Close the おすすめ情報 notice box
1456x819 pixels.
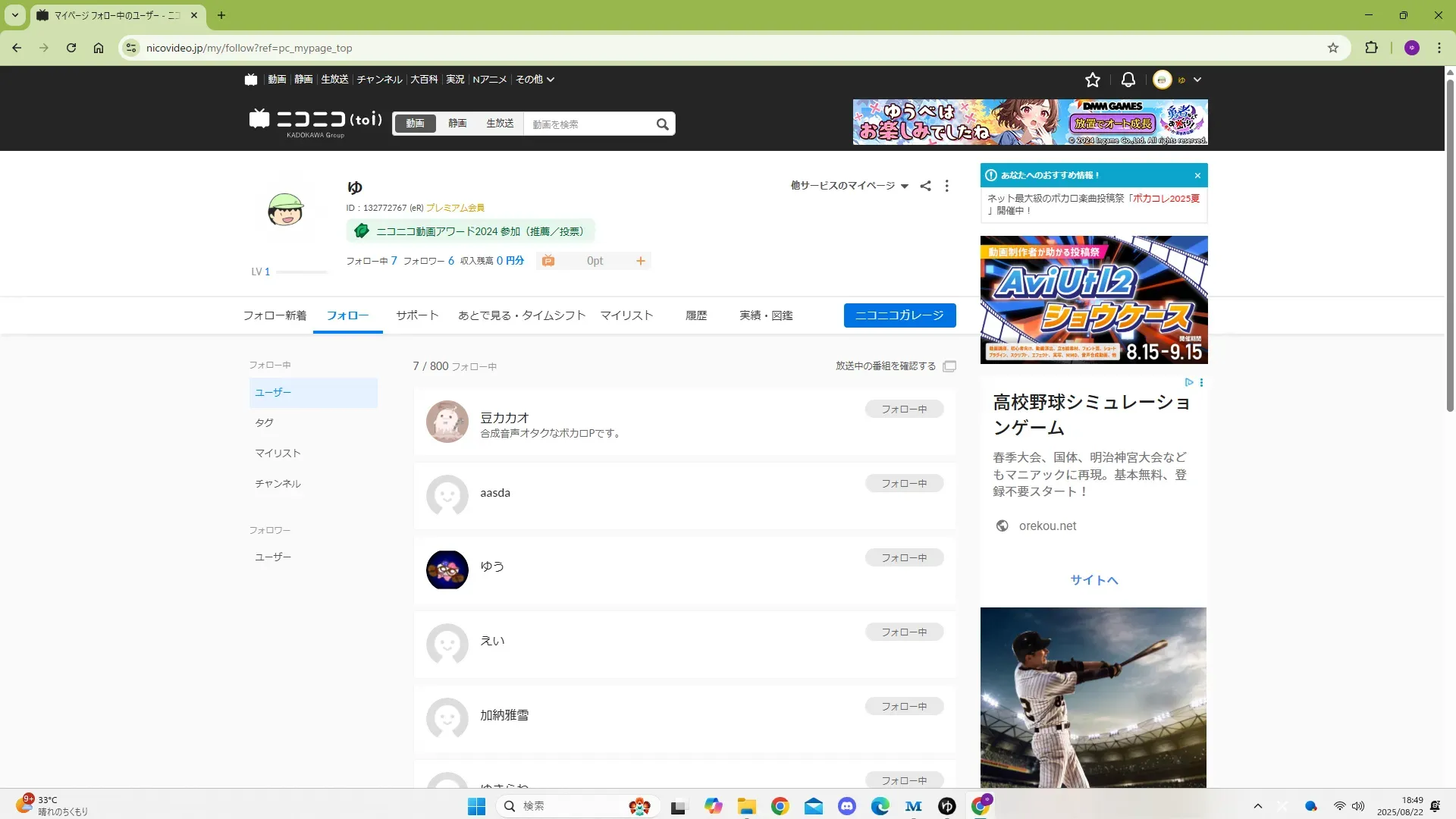click(x=1197, y=175)
